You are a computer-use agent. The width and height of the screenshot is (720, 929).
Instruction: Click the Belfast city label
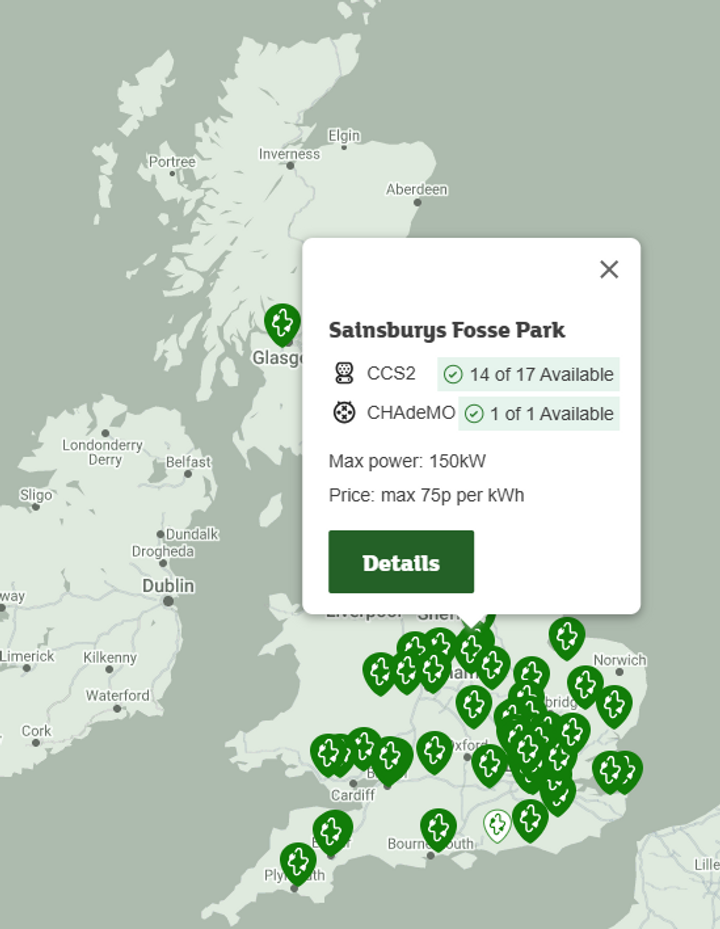[x=188, y=462]
